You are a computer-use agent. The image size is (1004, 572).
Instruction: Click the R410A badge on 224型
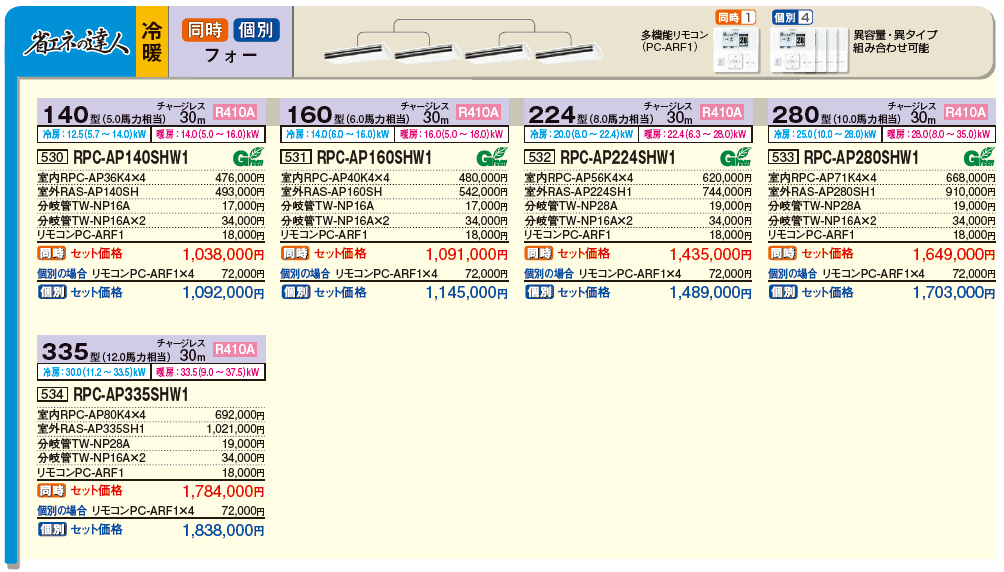(722, 112)
